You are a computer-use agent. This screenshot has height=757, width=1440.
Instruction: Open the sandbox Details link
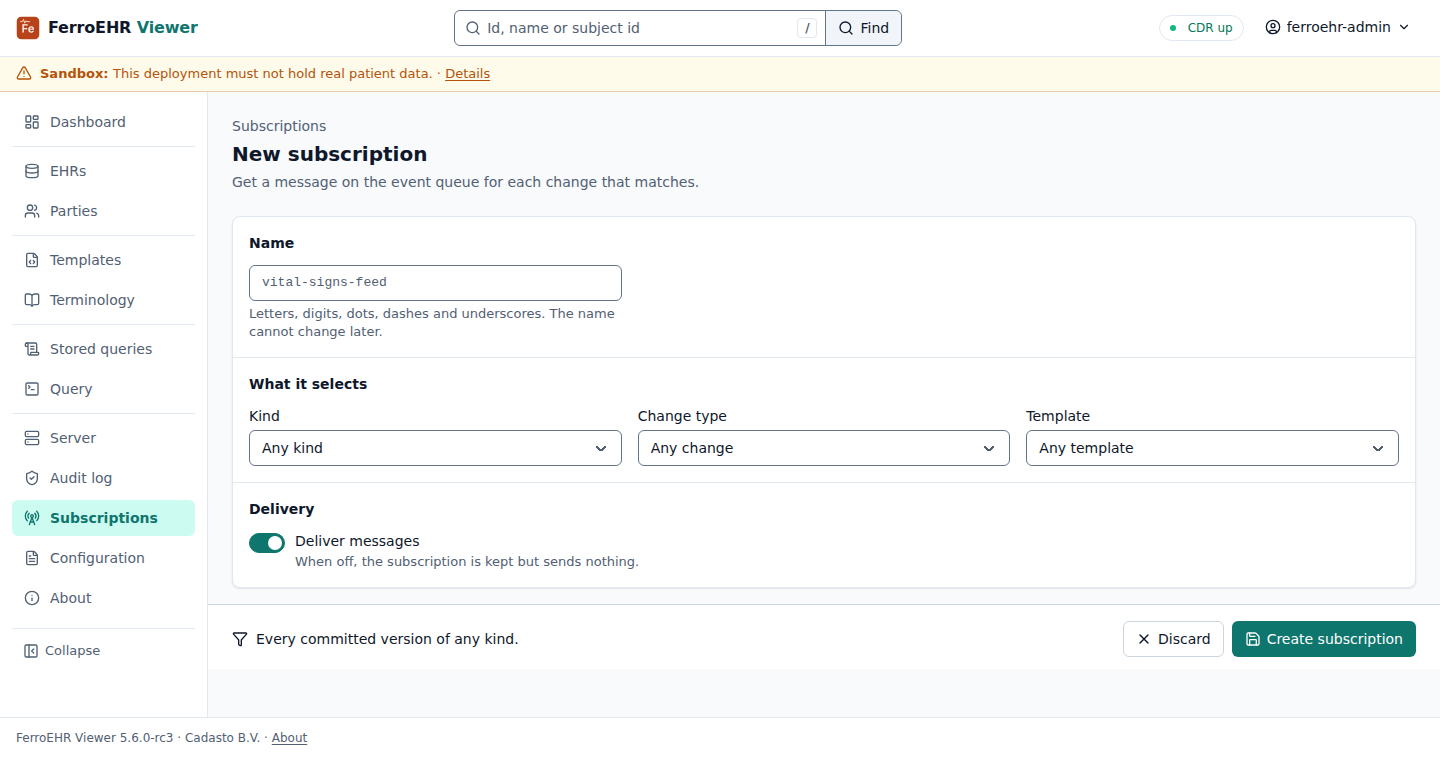[467, 74]
